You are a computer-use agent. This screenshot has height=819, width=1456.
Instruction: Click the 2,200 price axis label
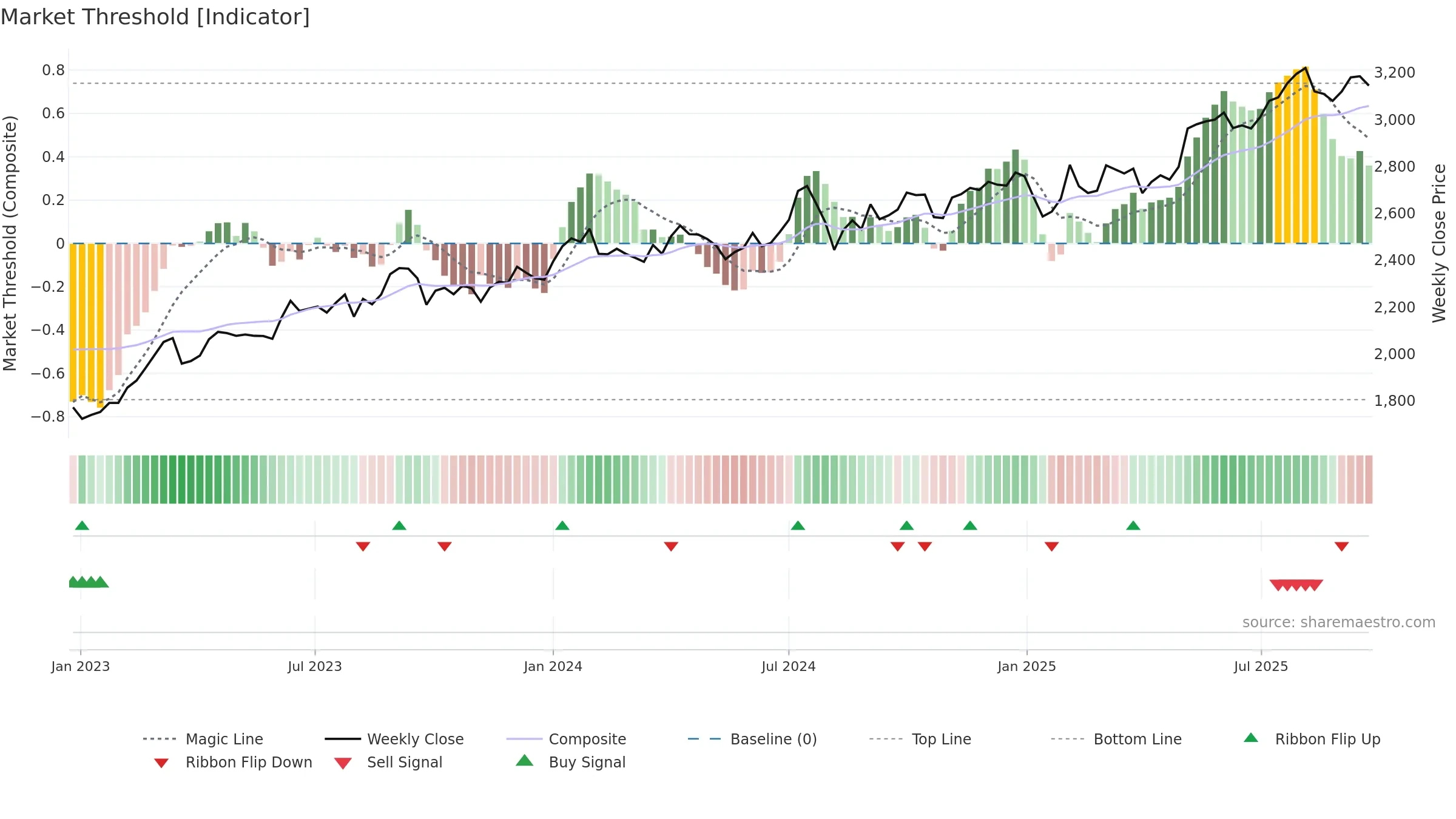(x=1395, y=307)
